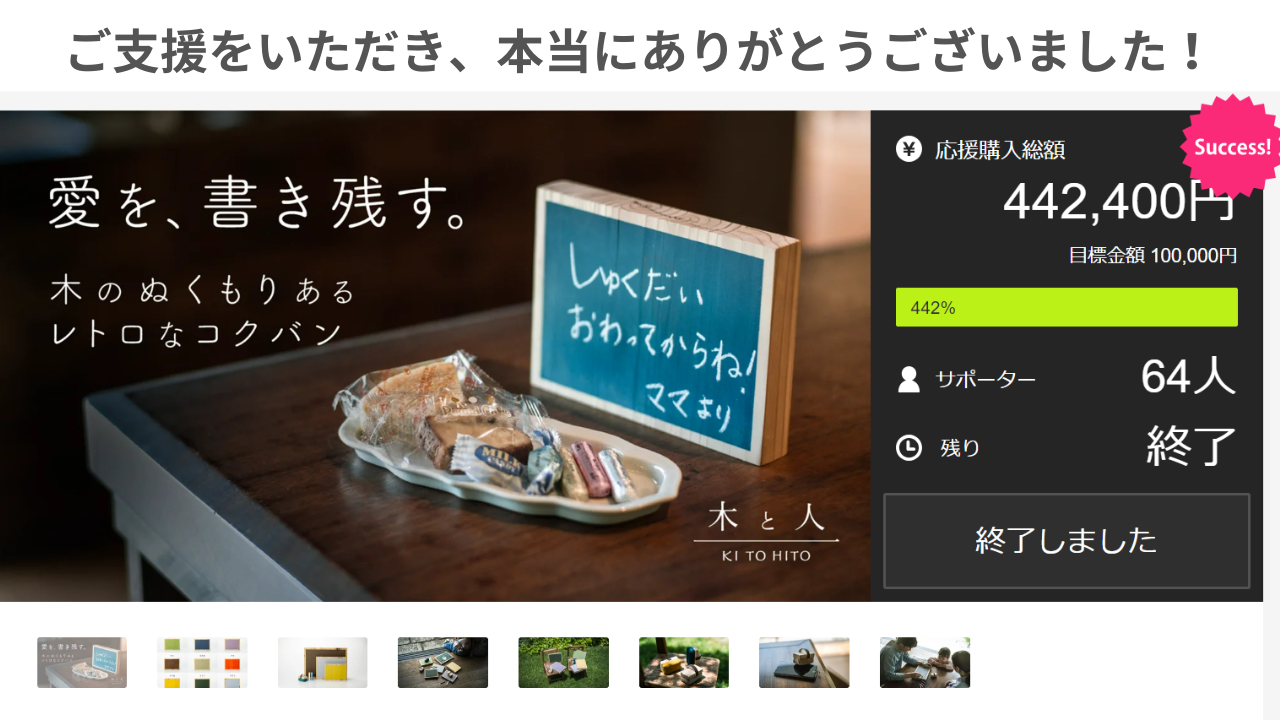Select the thumbnail with the object on a table corner
The width and height of the screenshot is (1280, 720).
[804, 662]
